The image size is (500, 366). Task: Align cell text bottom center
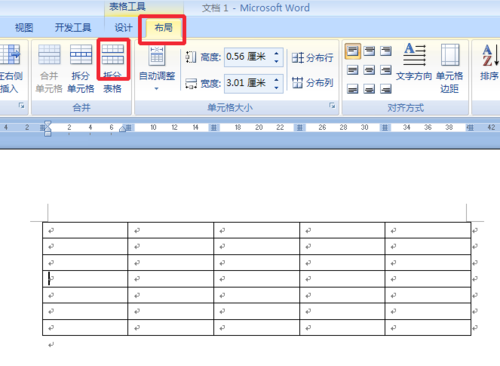pyautogui.click(x=369, y=89)
